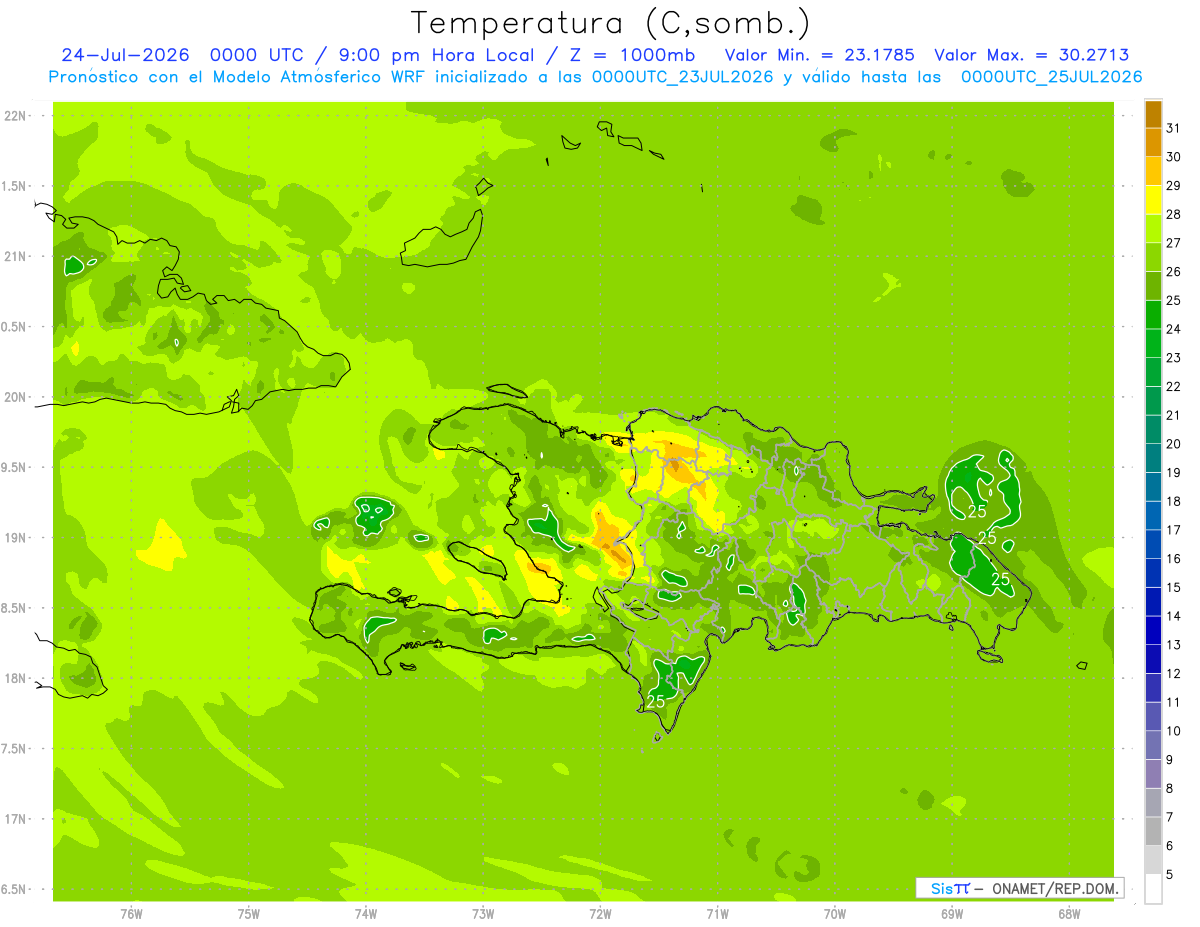Click the title "Temperatura (C,somb.)"
Image resolution: width=1200 pixels, height=927 pixels.
coord(610,23)
